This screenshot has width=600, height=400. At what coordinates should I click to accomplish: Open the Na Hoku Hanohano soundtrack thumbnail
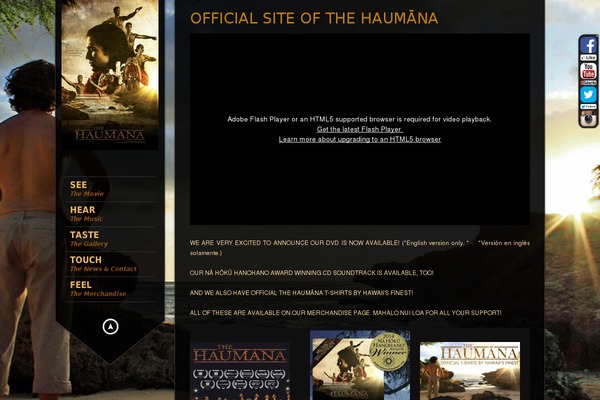[x=360, y=365]
